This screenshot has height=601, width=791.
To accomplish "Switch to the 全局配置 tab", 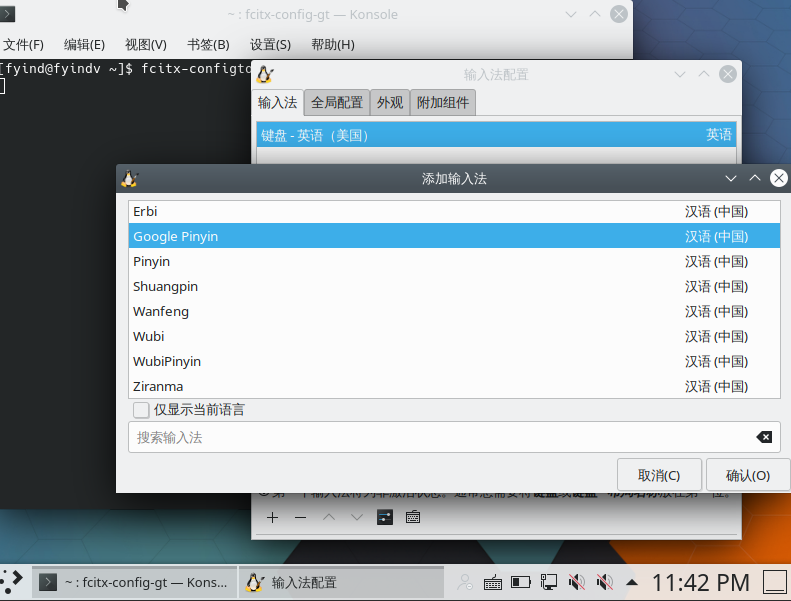I will coord(337,103).
